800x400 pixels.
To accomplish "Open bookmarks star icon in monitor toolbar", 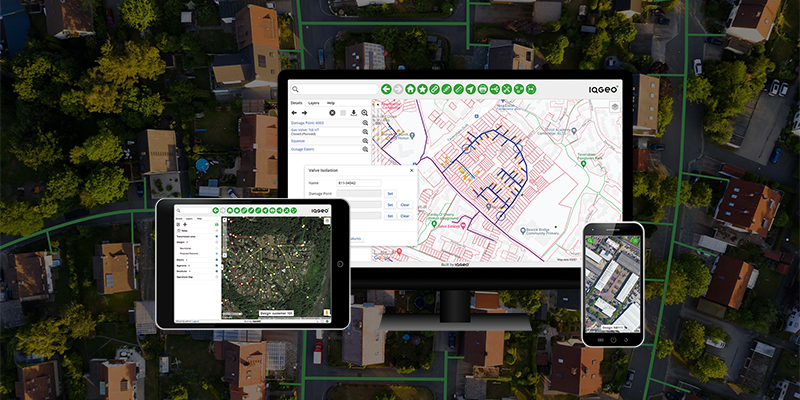I will pos(422,89).
